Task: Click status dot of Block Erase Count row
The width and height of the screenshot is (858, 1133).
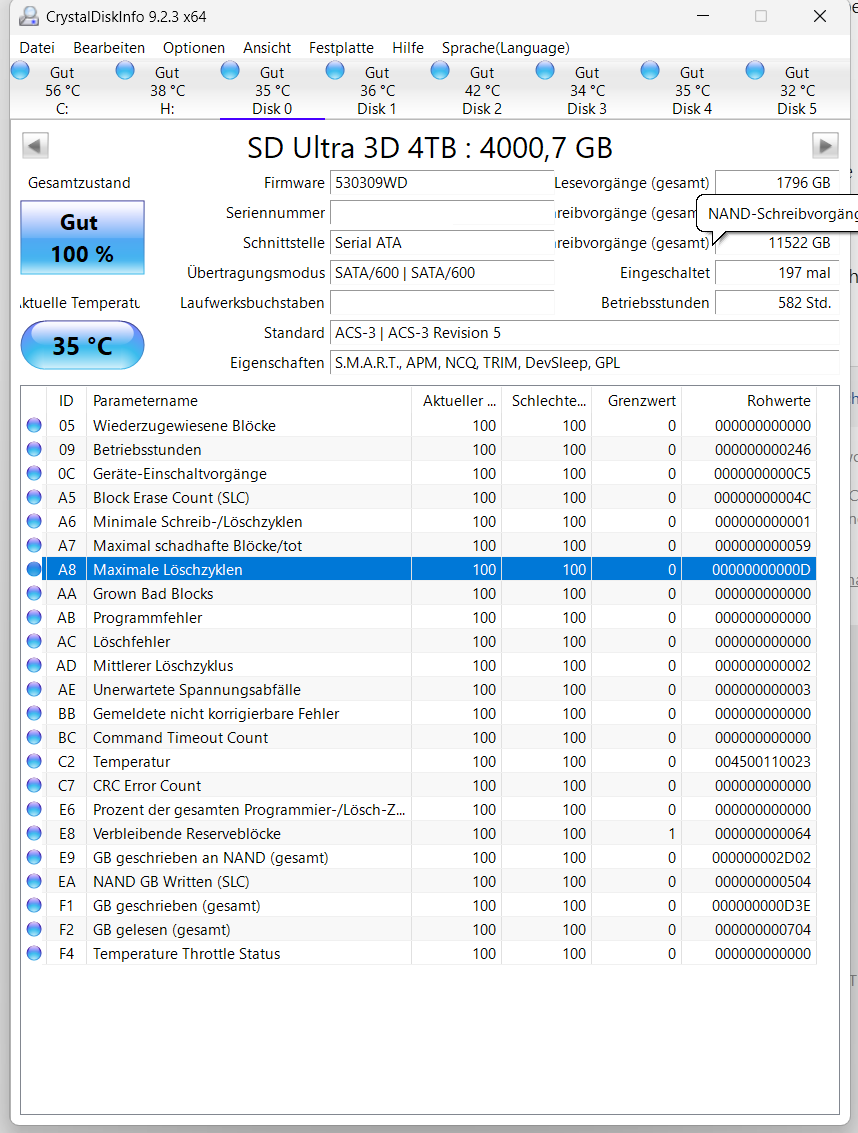Action: point(34,497)
